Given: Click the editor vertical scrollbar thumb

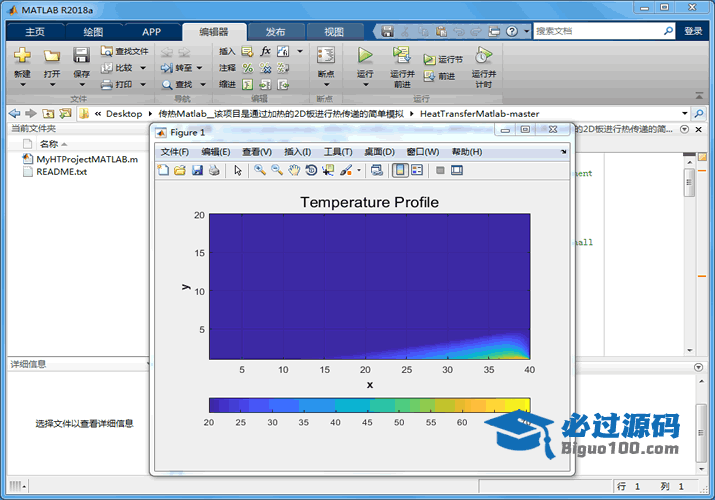Looking at the screenshot, I should (689, 182).
